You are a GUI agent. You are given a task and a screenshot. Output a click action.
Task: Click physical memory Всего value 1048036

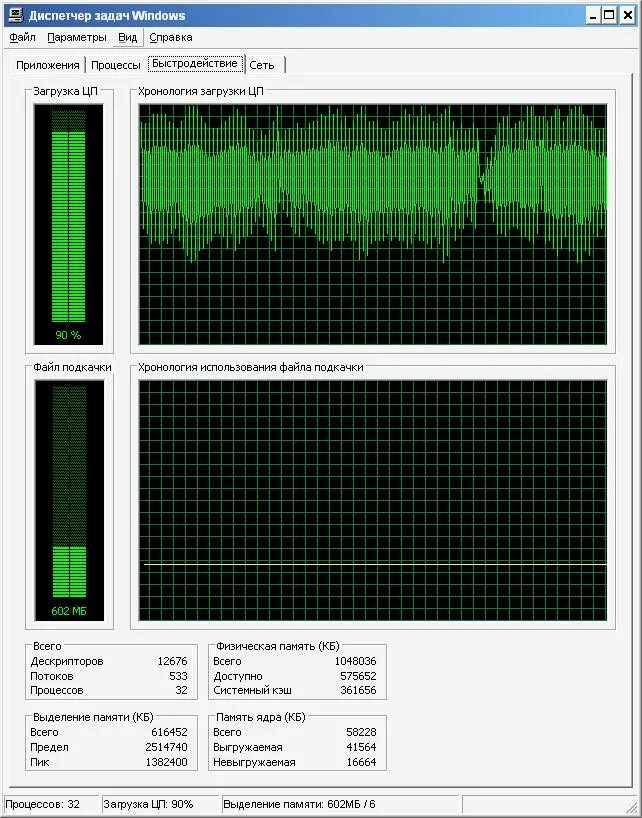355,661
